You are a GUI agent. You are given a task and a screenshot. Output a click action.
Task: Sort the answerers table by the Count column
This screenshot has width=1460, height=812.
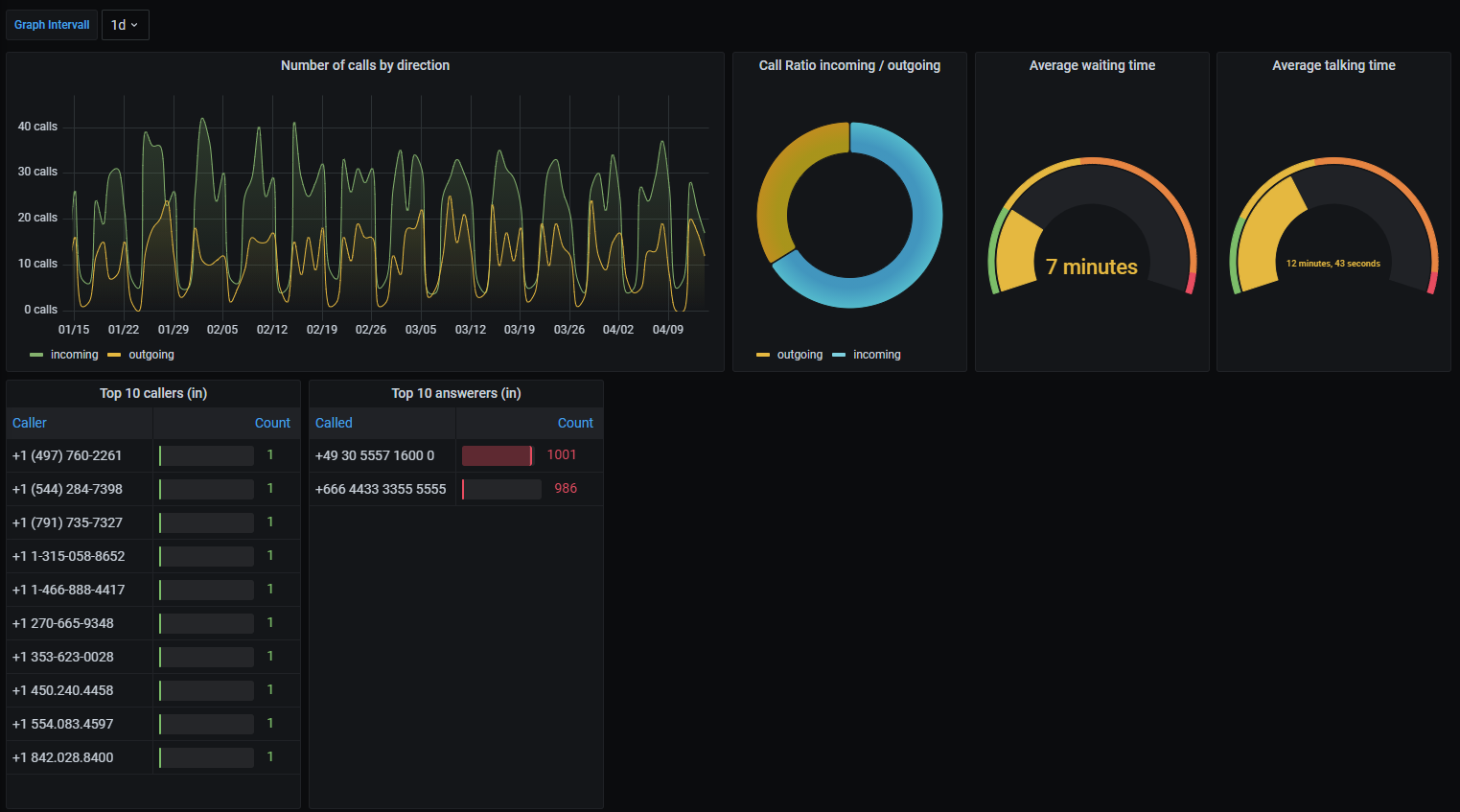575,423
